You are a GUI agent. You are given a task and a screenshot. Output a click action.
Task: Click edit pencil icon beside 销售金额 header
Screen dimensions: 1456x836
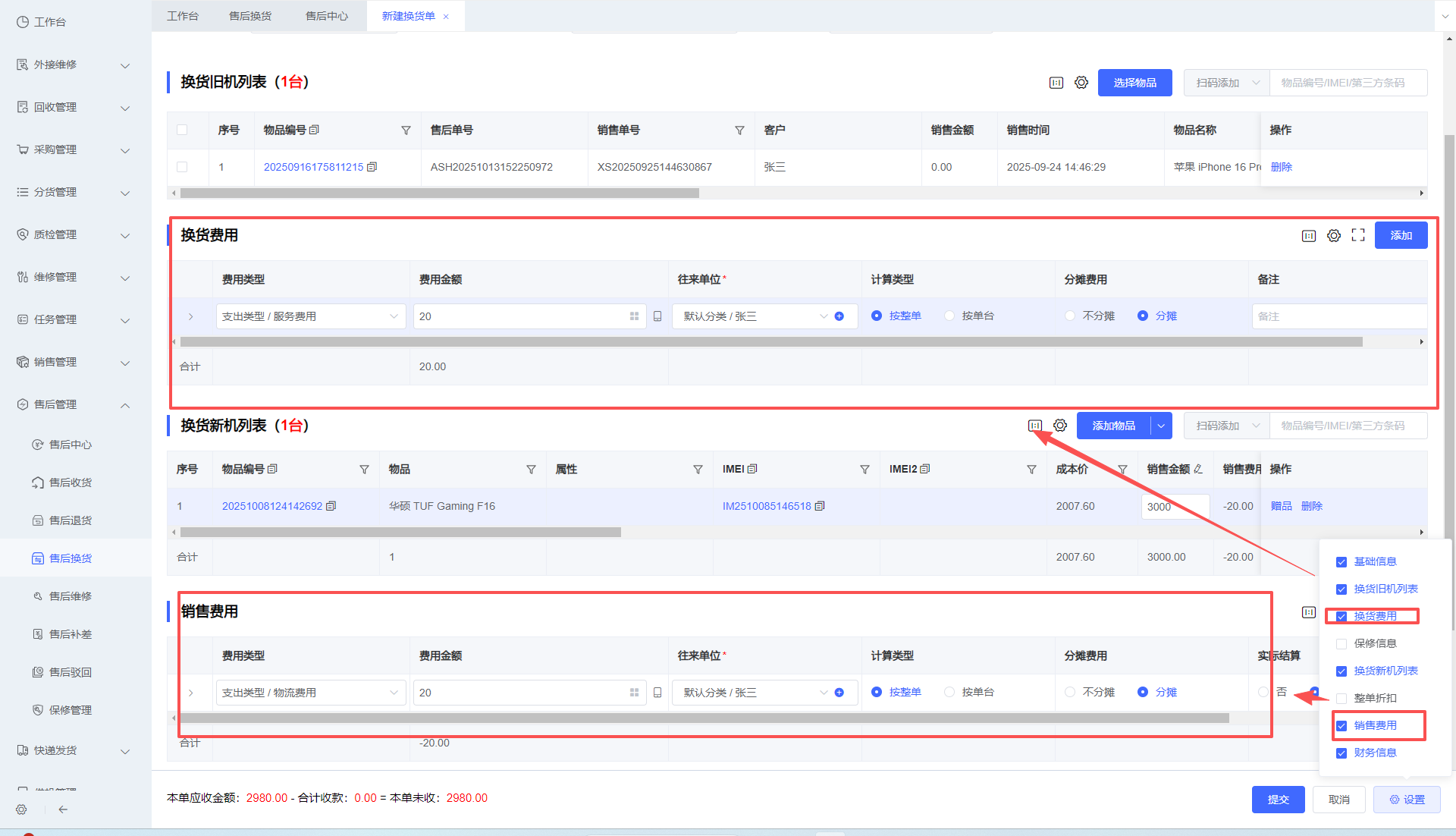1198,469
